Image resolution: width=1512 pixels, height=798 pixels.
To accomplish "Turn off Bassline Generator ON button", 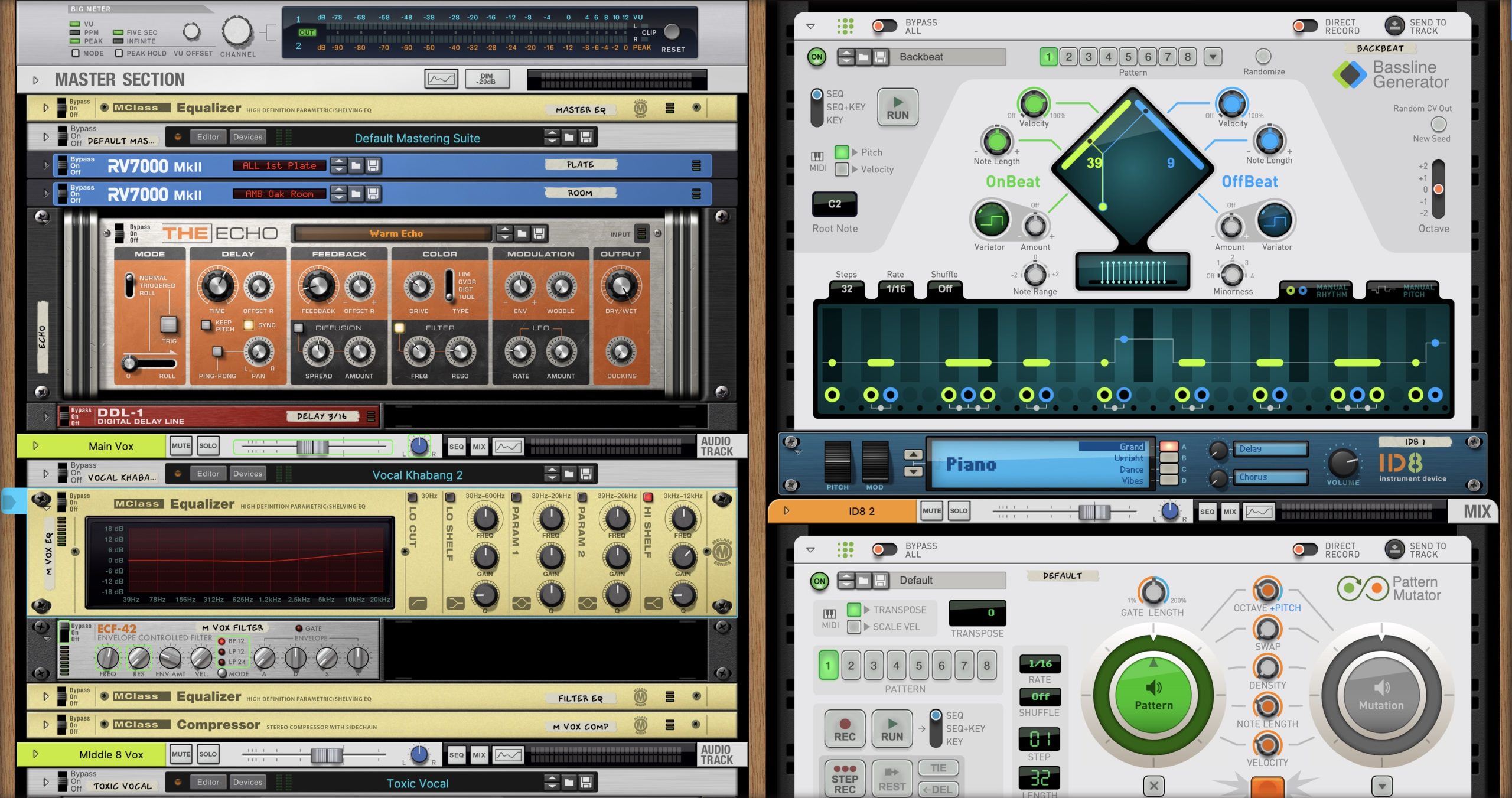I will [x=817, y=57].
